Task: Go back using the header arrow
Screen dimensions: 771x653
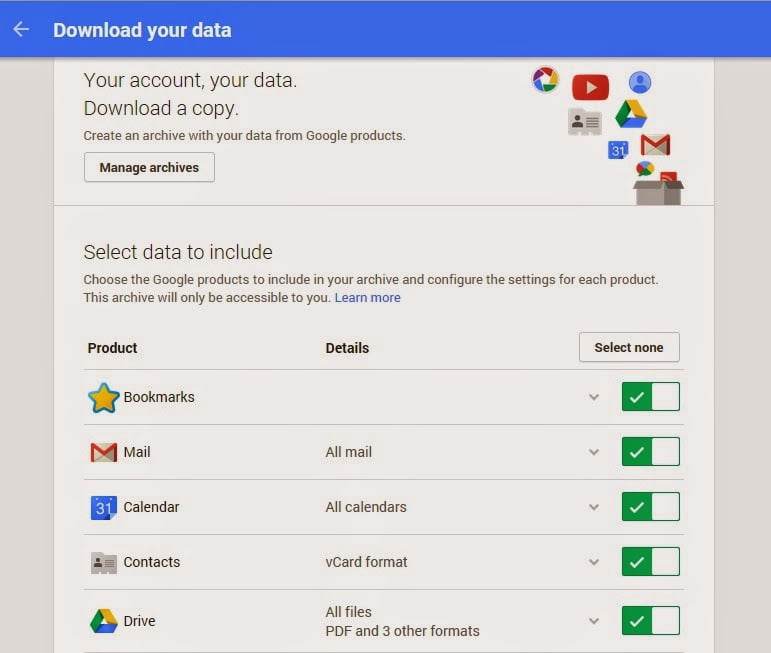Action: pos(21,30)
